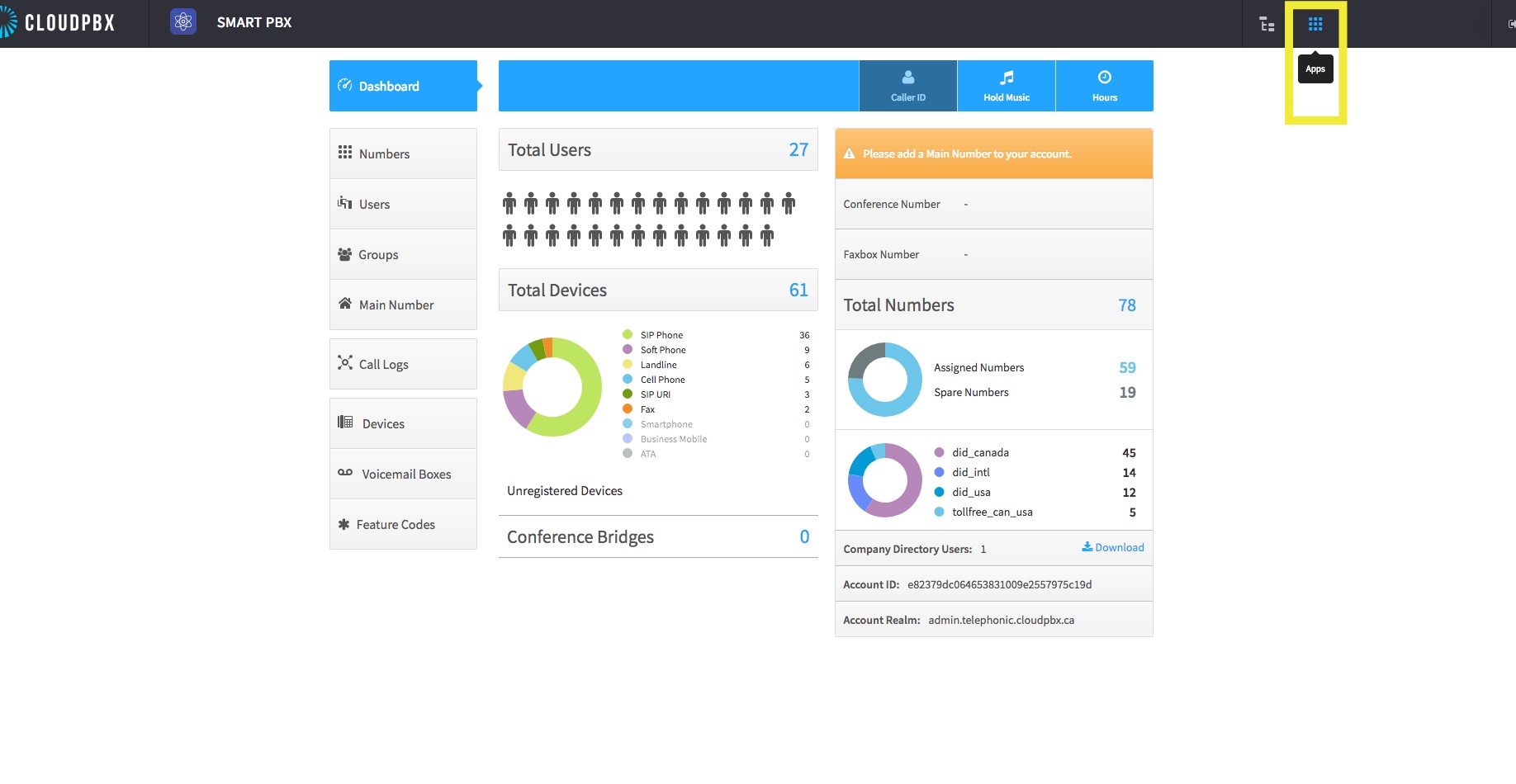Open the Devices page
Image resolution: width=1516 pixels, height=784 pixels.
403,423
